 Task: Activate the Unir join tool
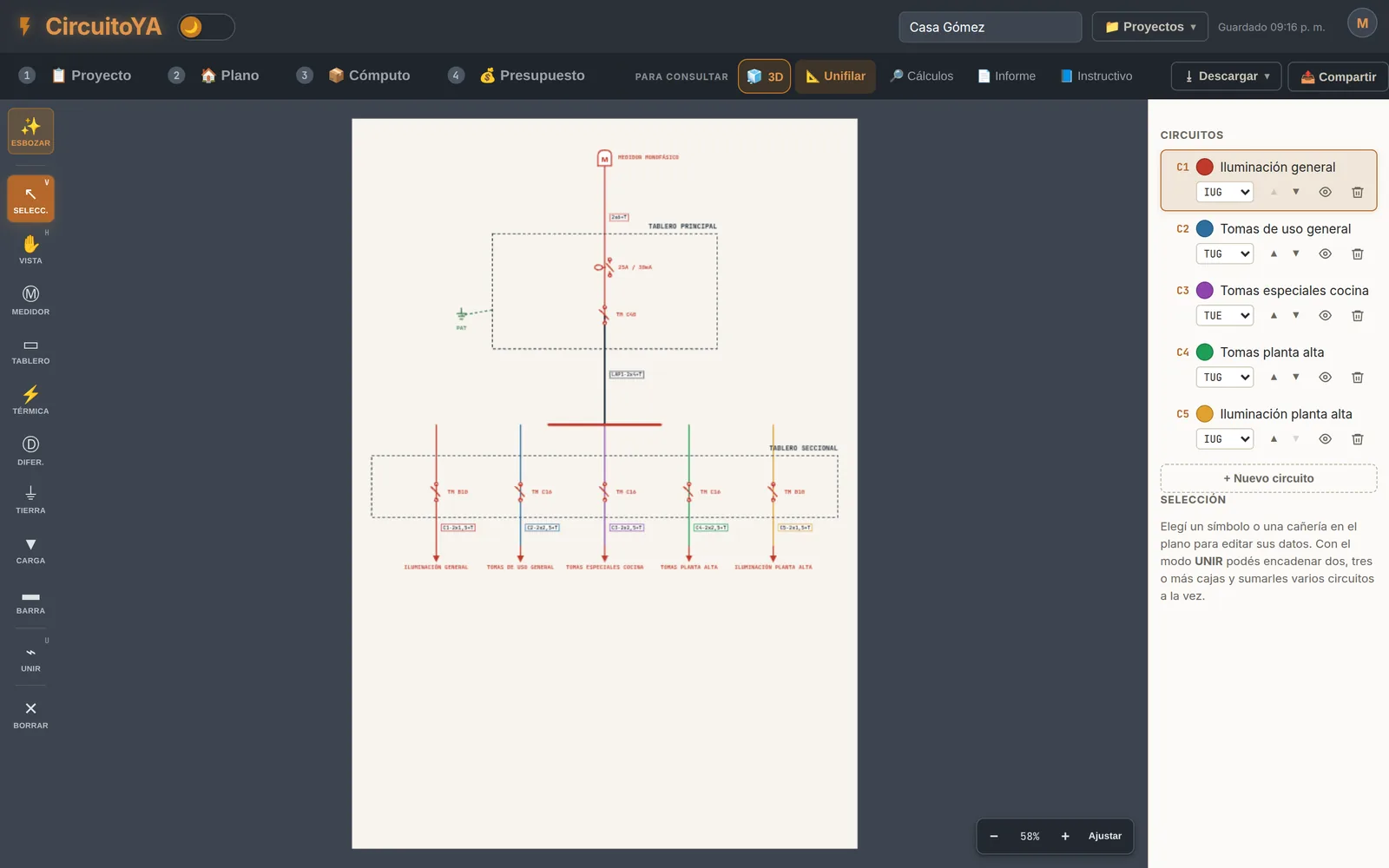(x=30, y=657)
